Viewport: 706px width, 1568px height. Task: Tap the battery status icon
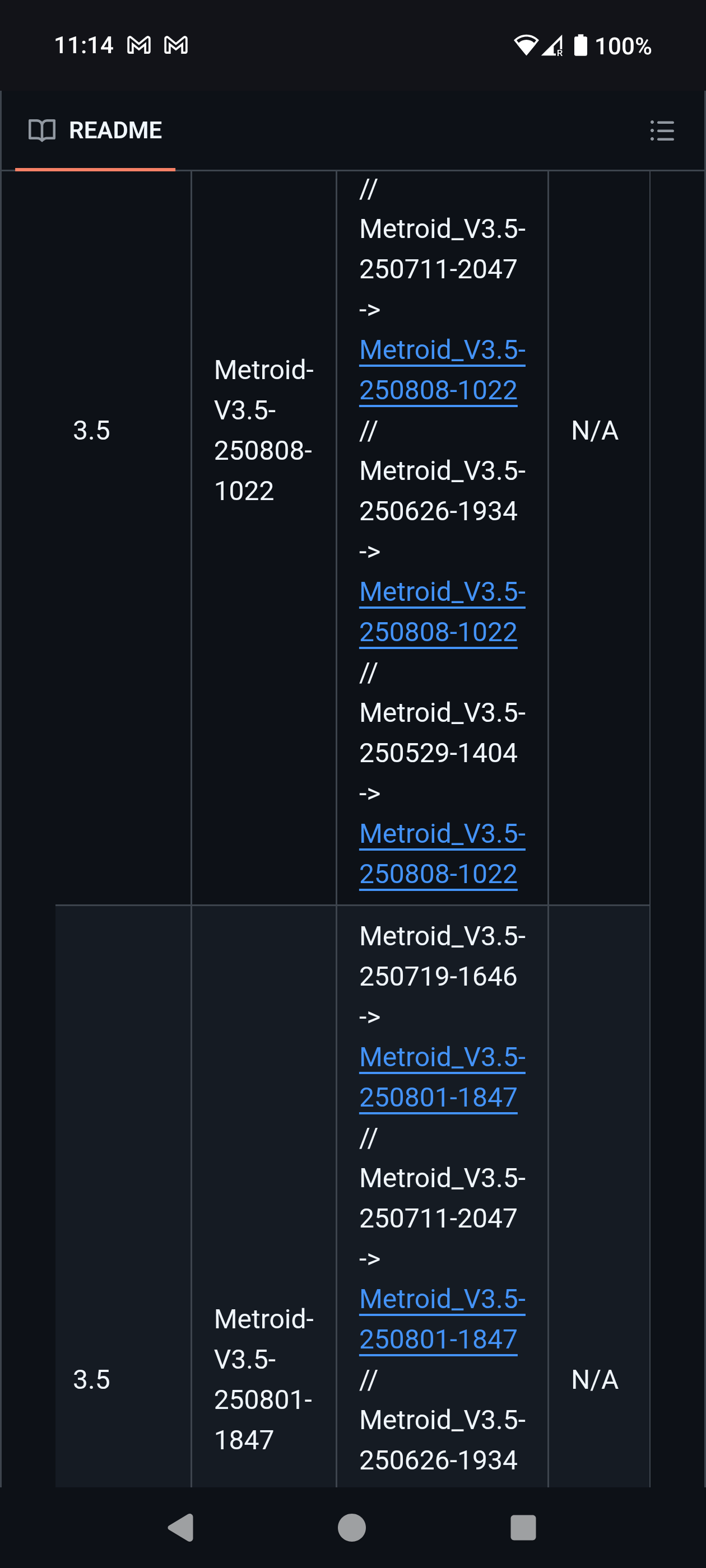pyautogui.click(x=580, y=45)
